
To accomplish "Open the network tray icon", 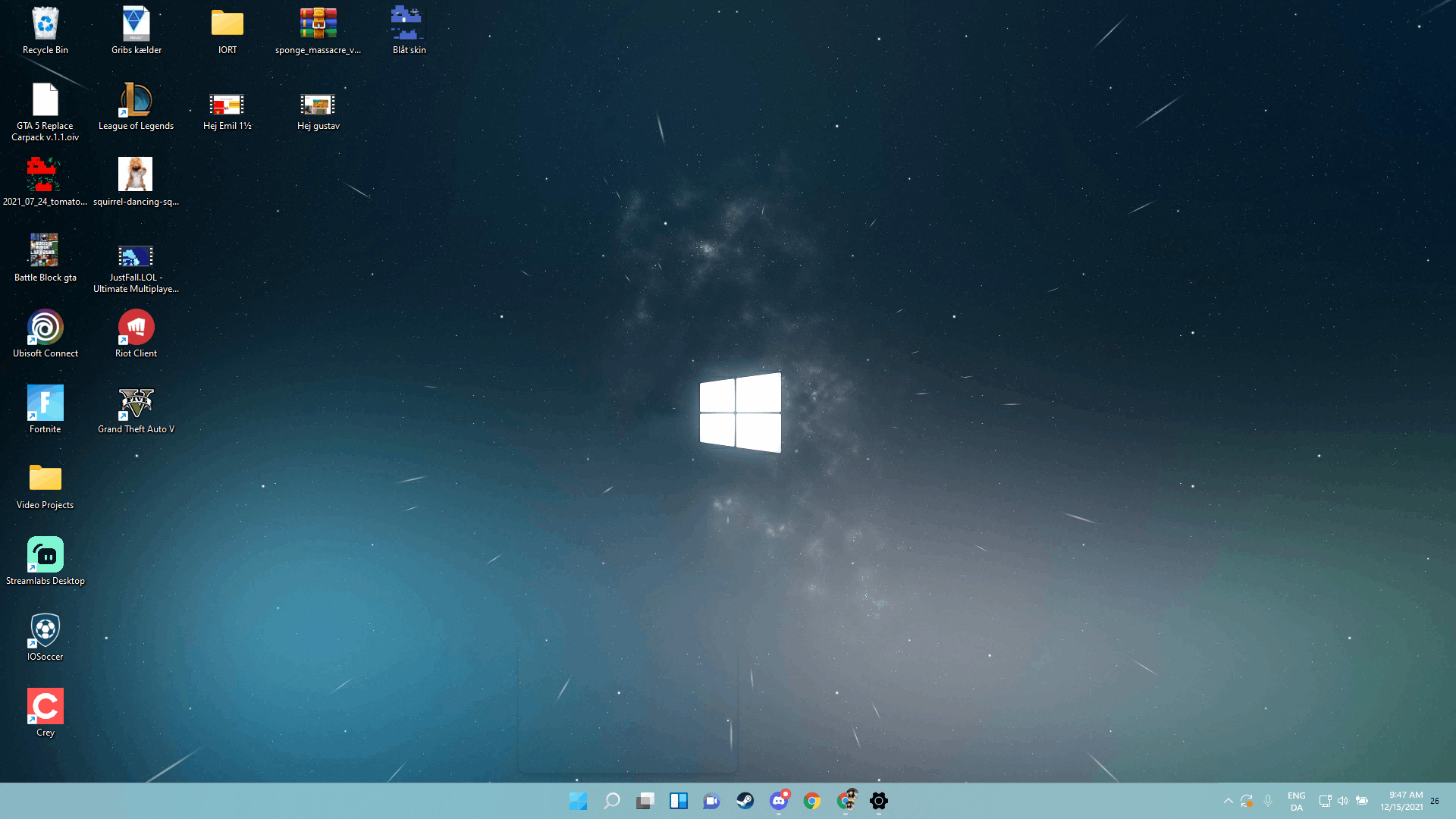I will pyautogui.click(x=1325, y=801).
